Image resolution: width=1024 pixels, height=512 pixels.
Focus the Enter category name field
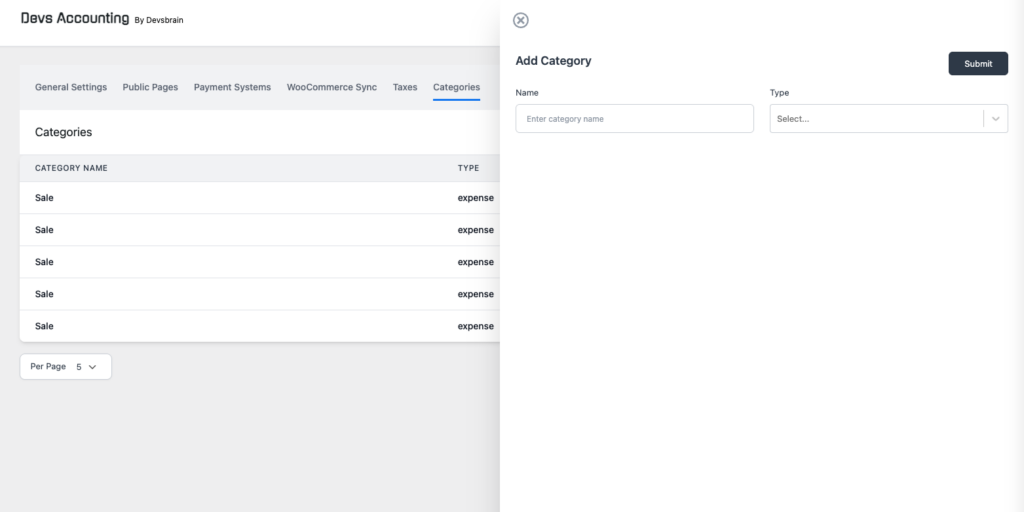[x=634, y=119]
